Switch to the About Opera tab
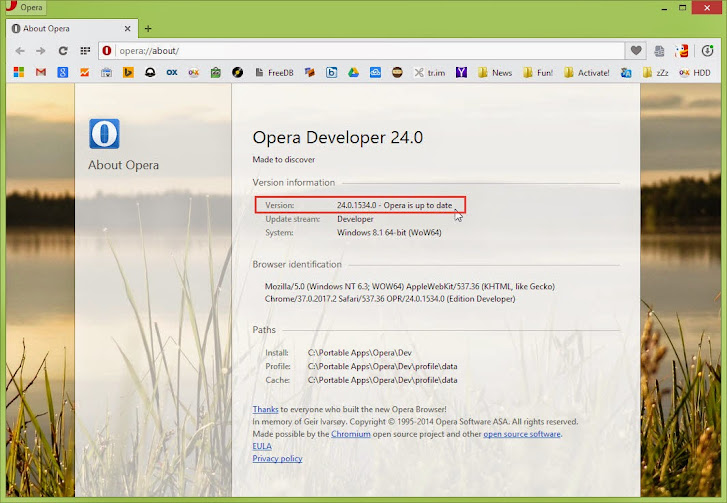The height and width of the screenshot is (503, 727). pyautogui.click(x=70, y=29)
